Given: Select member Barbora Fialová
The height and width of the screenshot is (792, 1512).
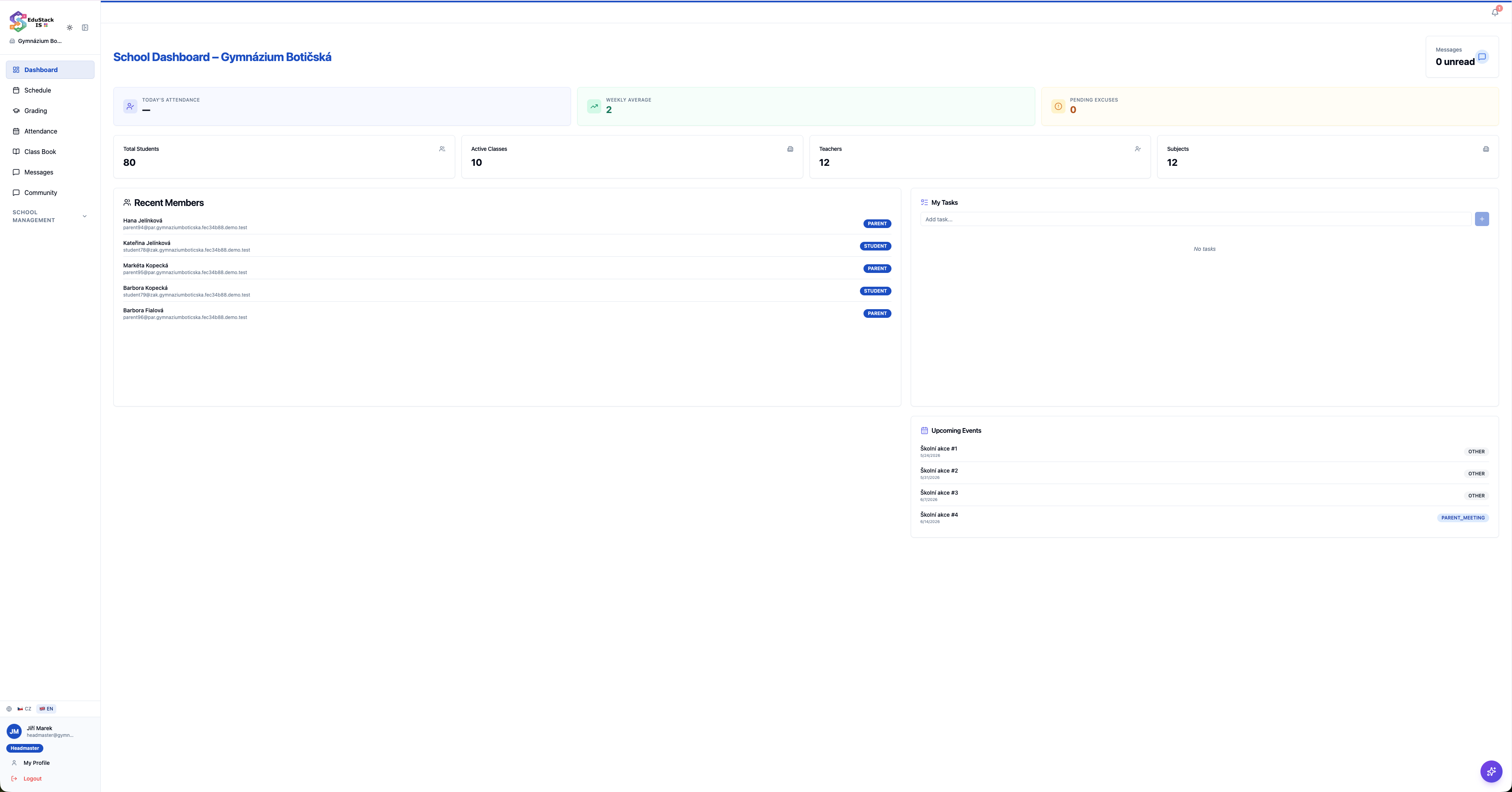Looking at the screenshot, I should pos(507,313).
